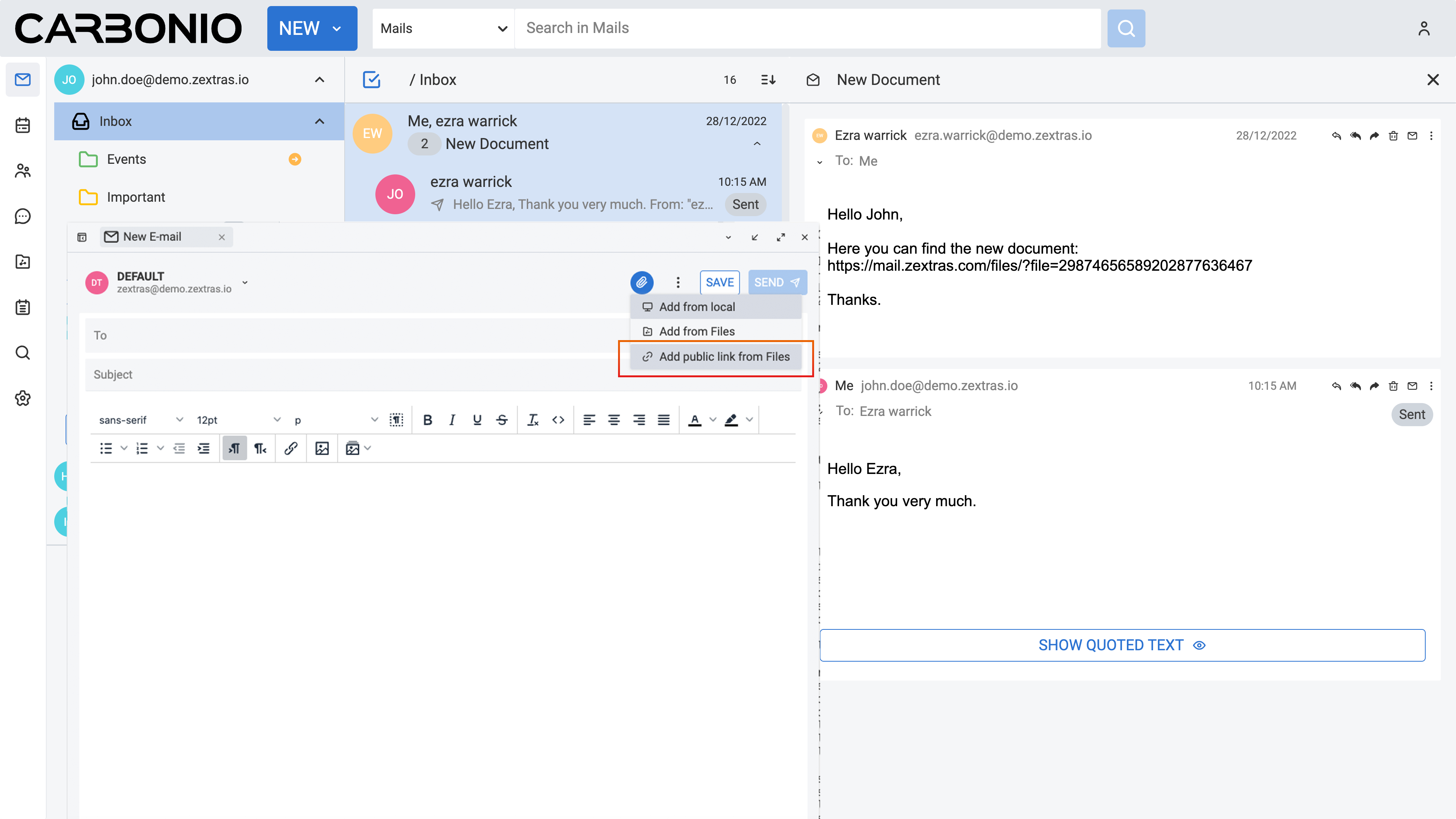Open the text color picker arrow
The height and width of the screenshot is (819, 1456).
coord(713,419)
